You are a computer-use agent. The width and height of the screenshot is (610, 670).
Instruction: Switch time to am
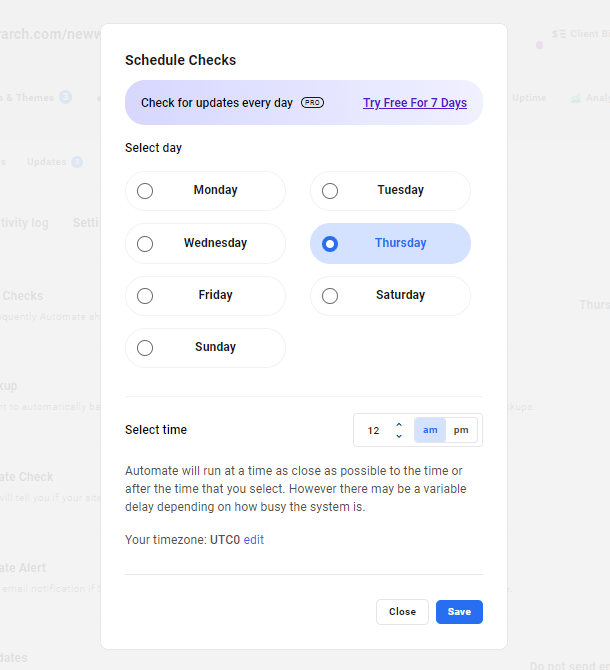pos(430,430)
